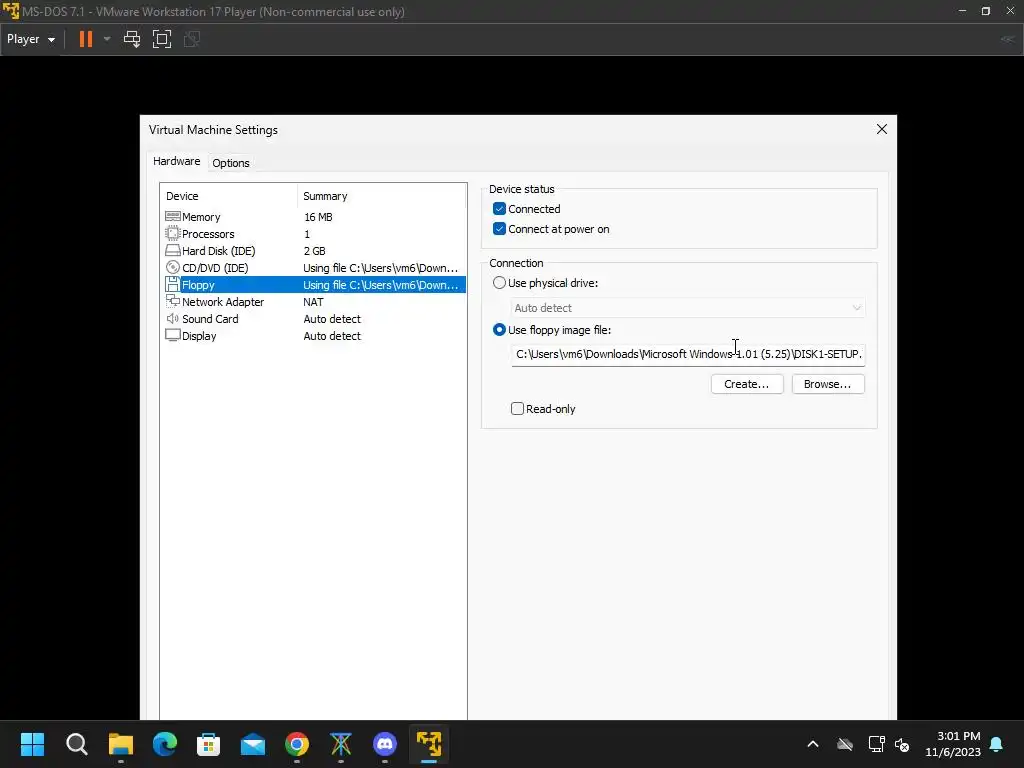1024x768 pixels.
Task: Open the Windows Start menu
Action: 32,744
